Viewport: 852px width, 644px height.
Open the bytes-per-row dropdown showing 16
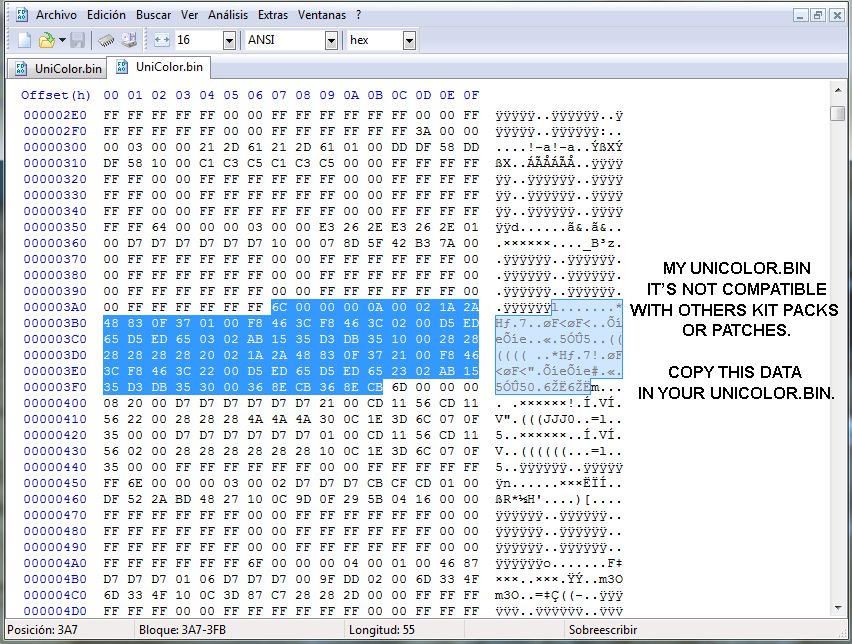[229, 40]
